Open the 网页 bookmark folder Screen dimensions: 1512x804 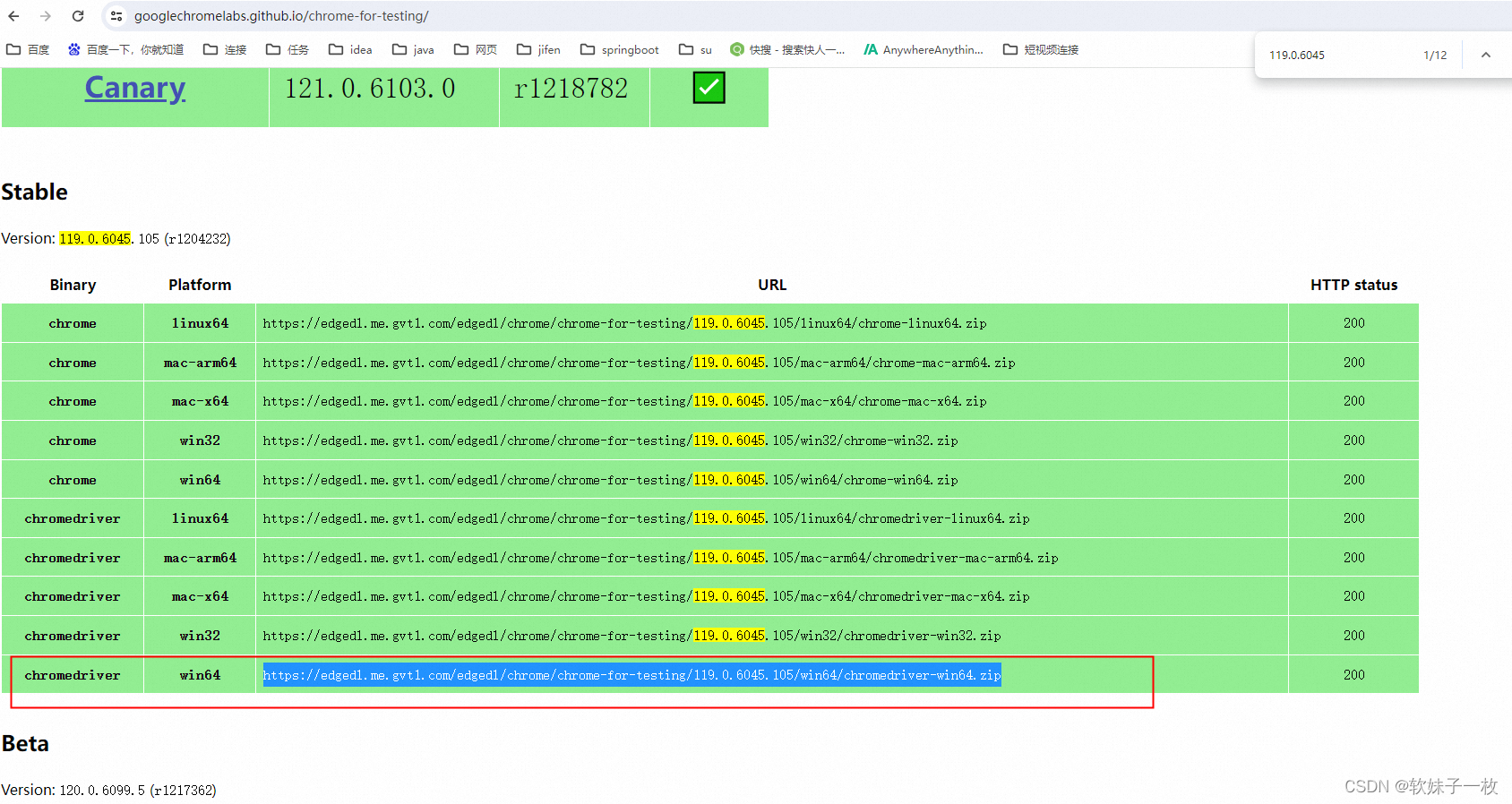[476, 50]
